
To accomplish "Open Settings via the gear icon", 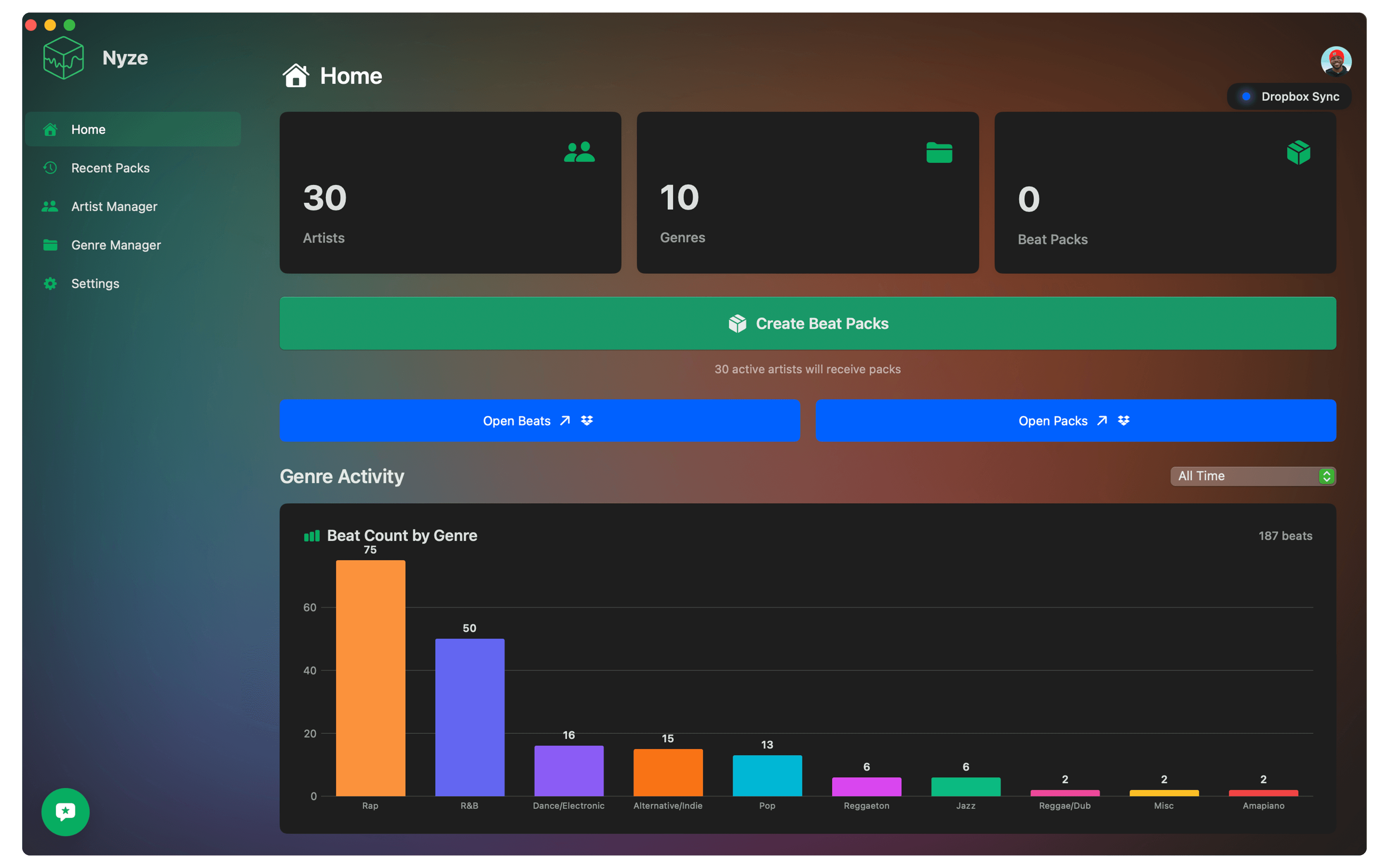I will pyautogui.click(x=49, y=283).
